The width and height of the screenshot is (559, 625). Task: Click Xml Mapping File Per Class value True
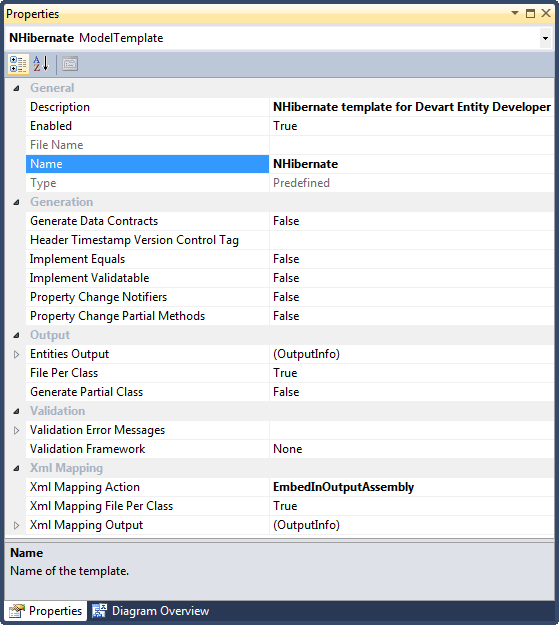coord(285,506)
